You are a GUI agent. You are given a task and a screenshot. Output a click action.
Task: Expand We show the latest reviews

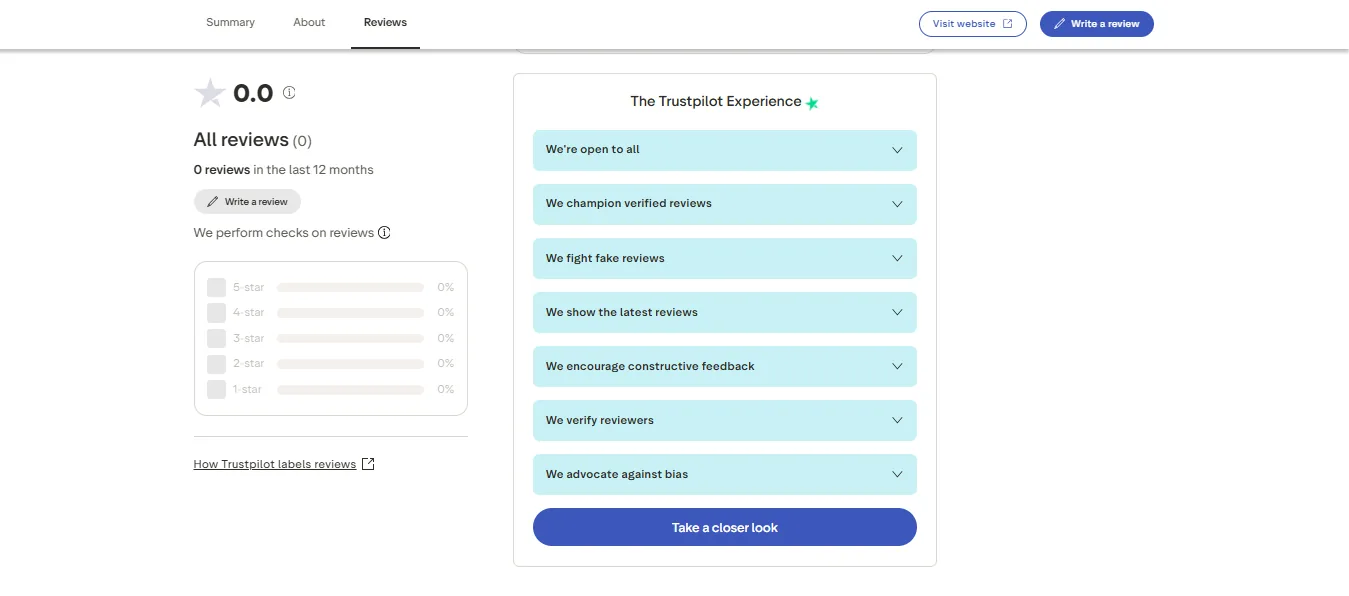click(725, 312)
